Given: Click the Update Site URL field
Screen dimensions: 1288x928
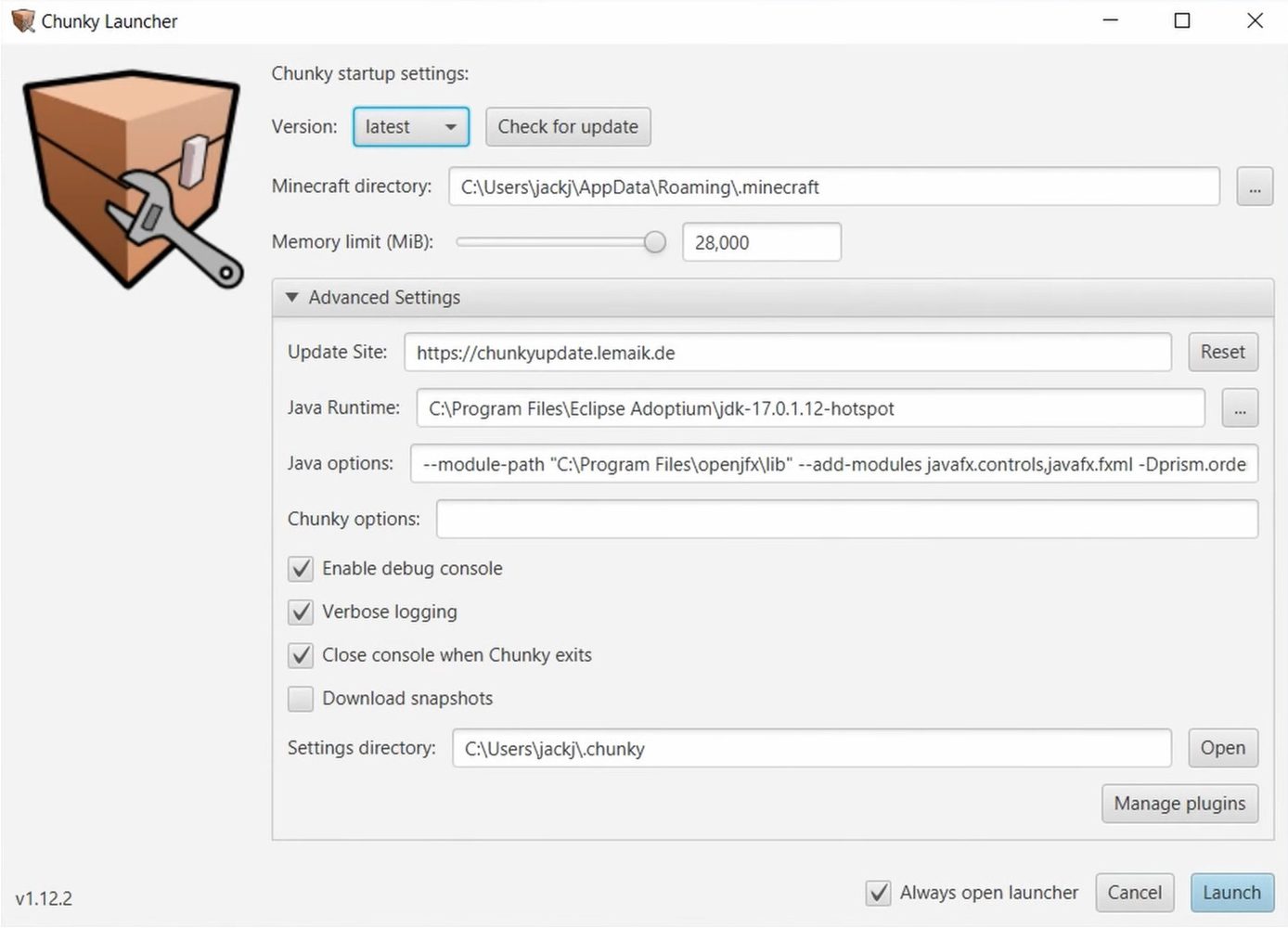Looking at the screenshot, I should pyautogui.click(x=788, y=353).
